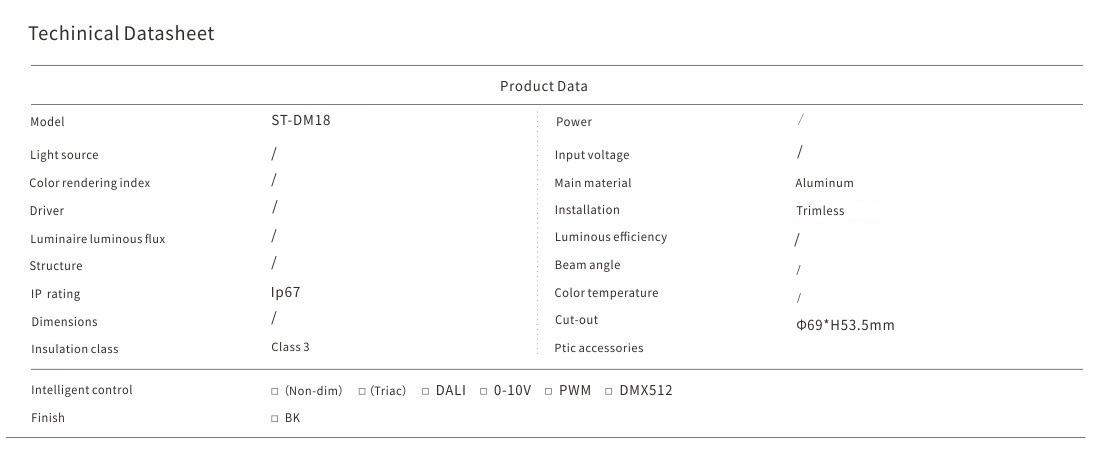Viewport: 1114px width, 457px height.
Task: Tick the Triac control option
Action: tap(363, 391)
